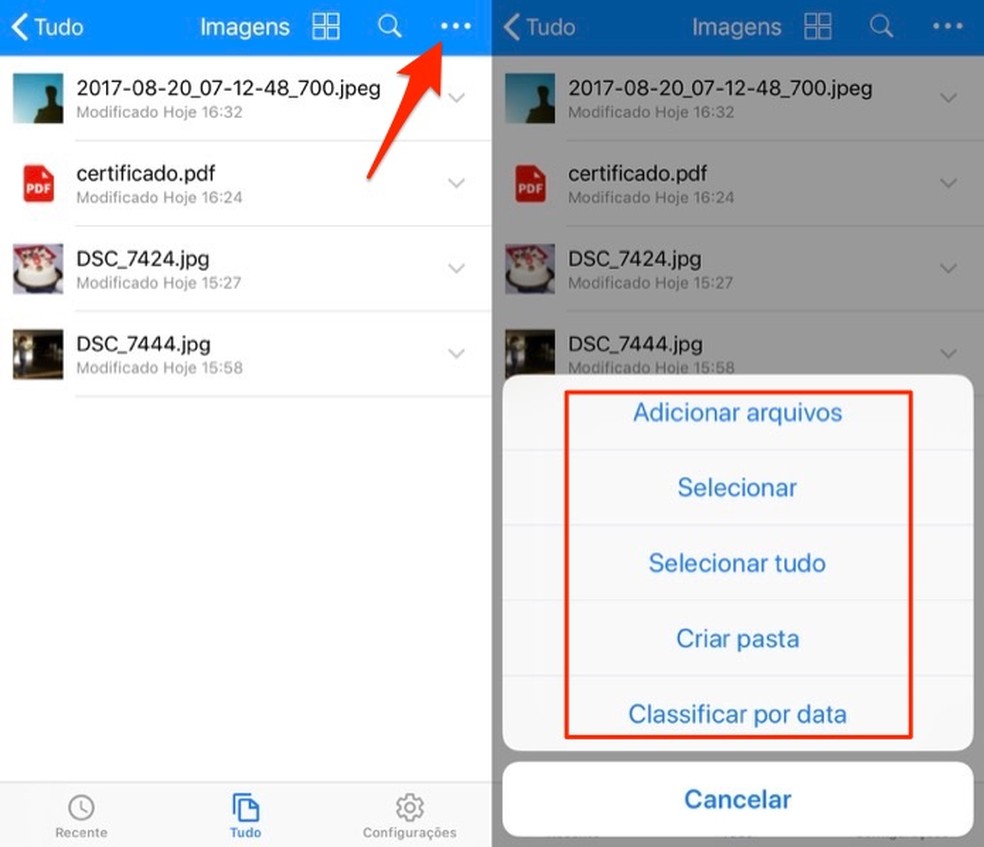The width and height of the screenshot is (984, 847).
Task: Go back using the left screen's Tudo chevron
Action: (46, 27)
